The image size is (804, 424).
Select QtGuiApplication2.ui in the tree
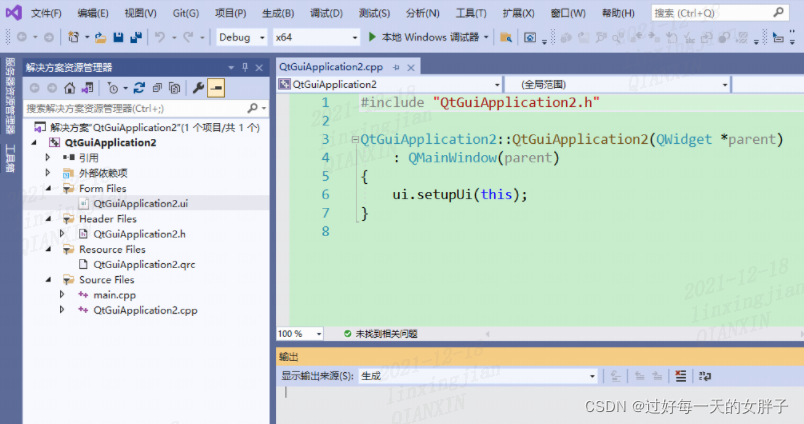click(140, 203)
